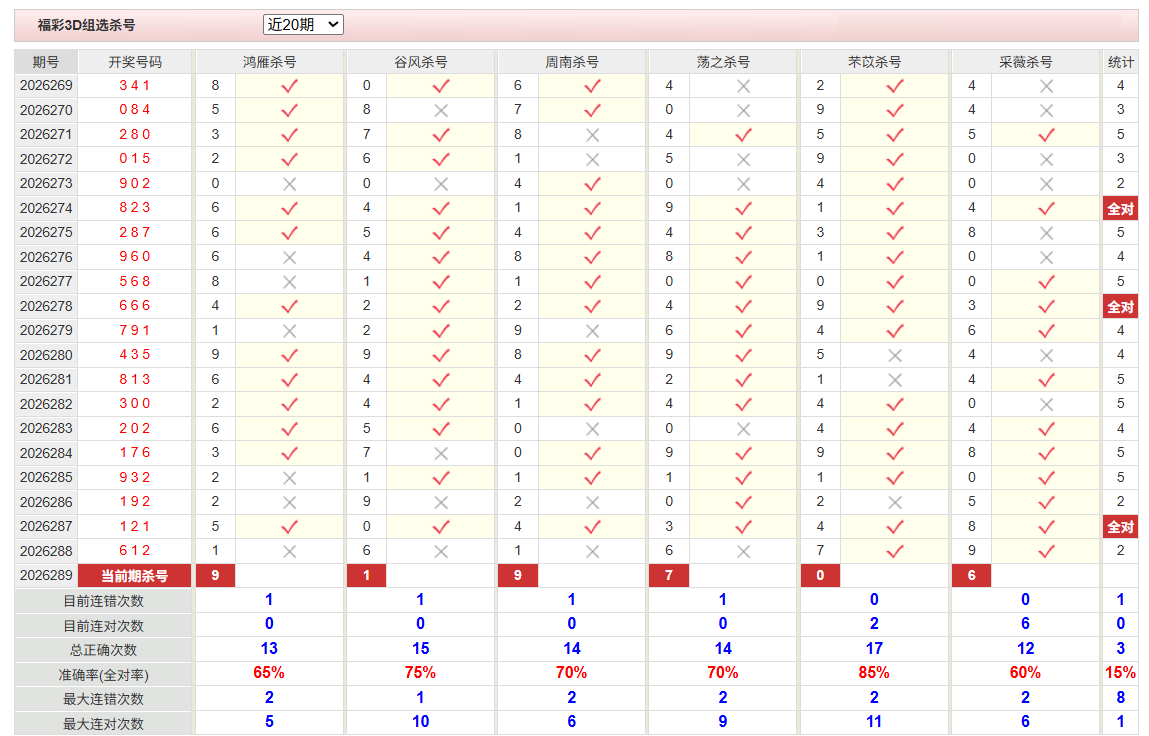Click the 鸿雁杀号 checkmark in row 2026269
This screenshot has width=1149, height=736.
click(289, 86)
